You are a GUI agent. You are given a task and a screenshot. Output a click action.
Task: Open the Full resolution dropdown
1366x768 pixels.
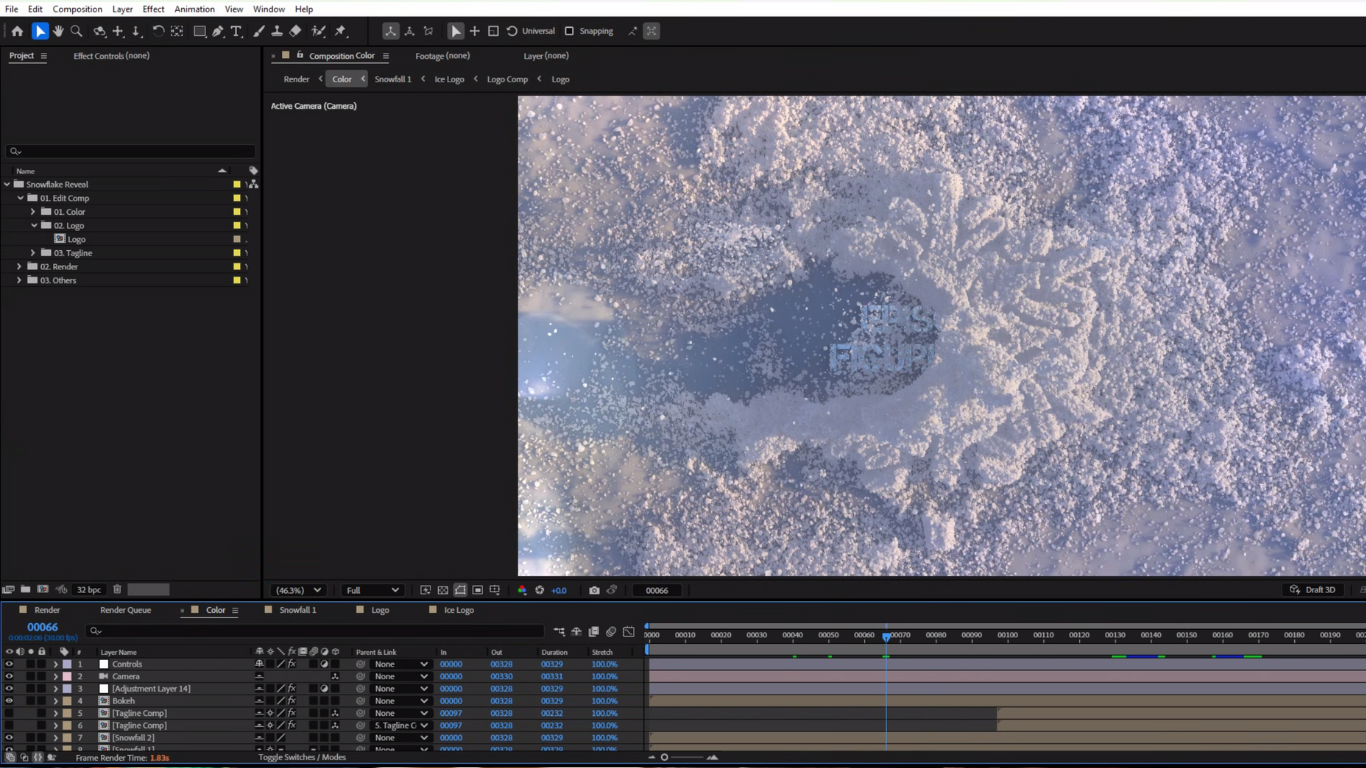[372, 590]
